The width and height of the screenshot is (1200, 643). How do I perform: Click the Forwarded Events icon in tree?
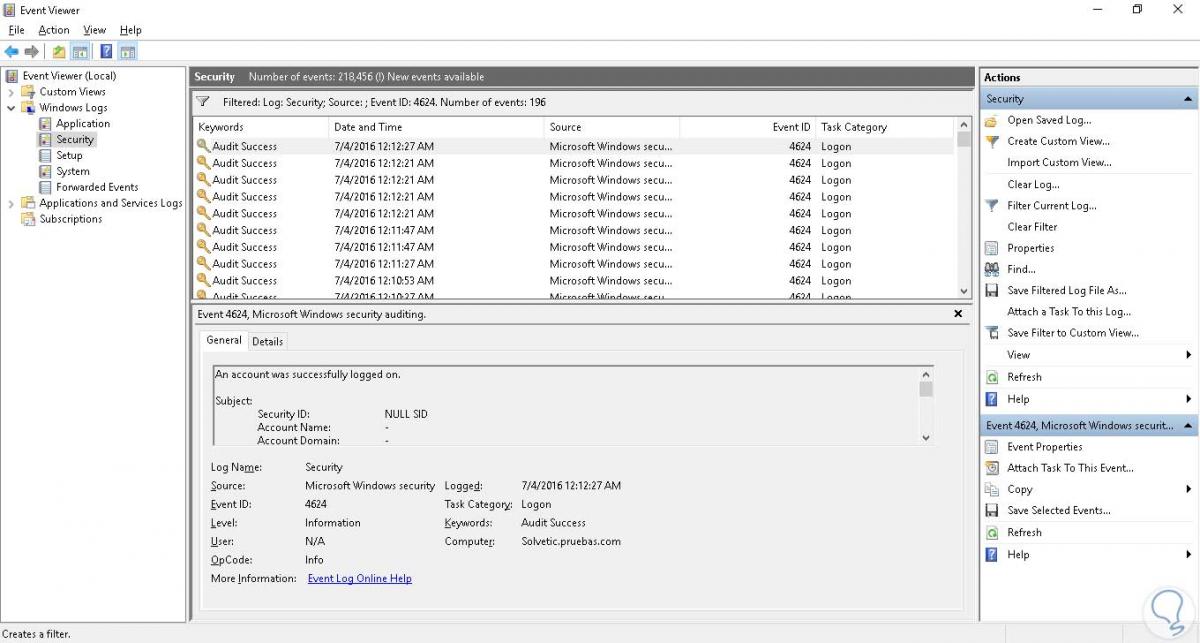(x=45, y=187)
